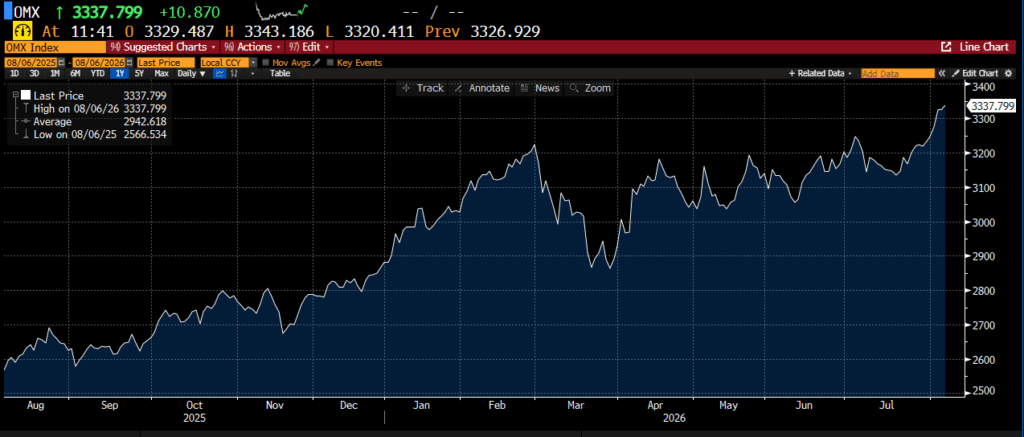Click the intraday sparkline thumbnail in the header

pos(281,11)
